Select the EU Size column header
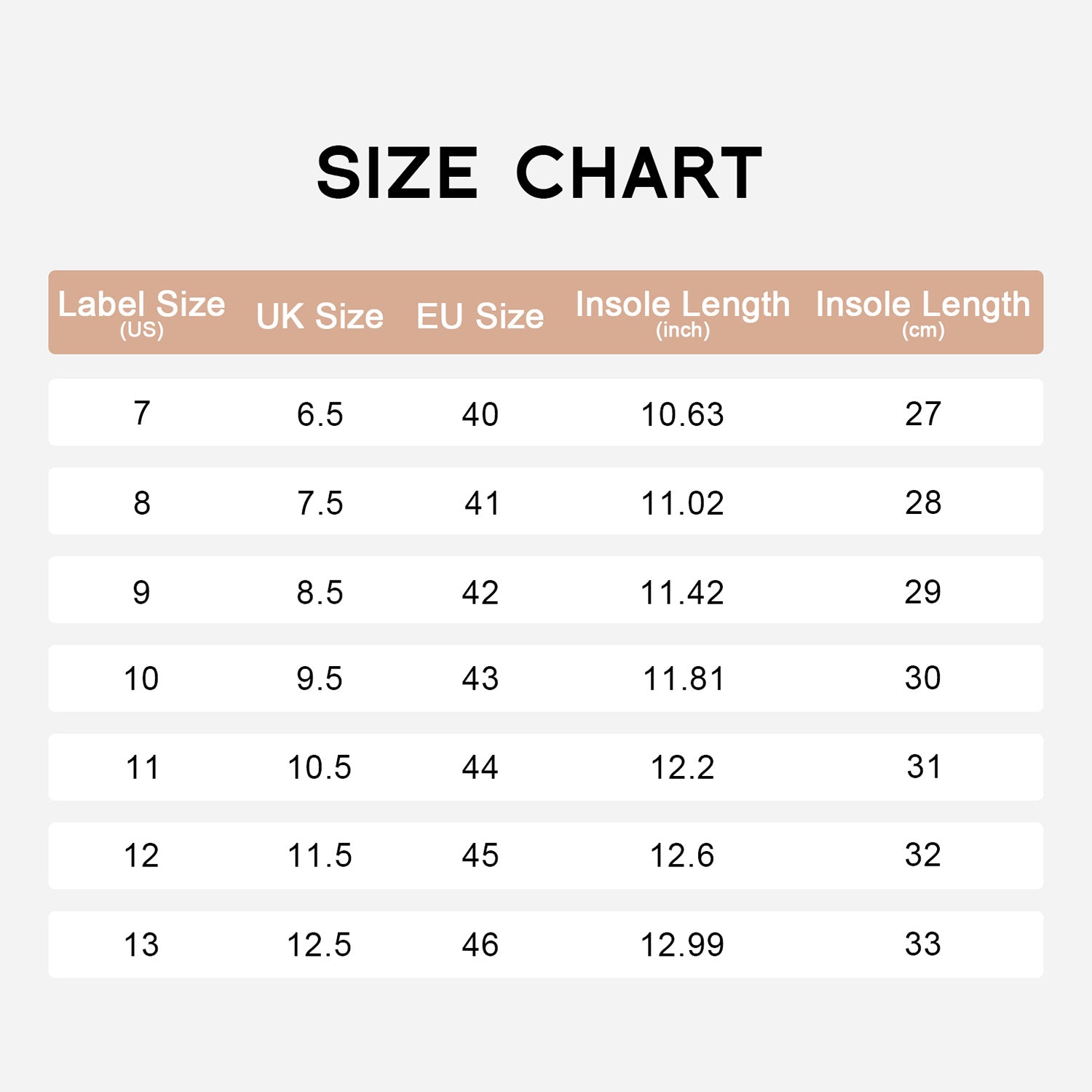The height and width of the screenshot is (1092, 1092). pos(480,316)
